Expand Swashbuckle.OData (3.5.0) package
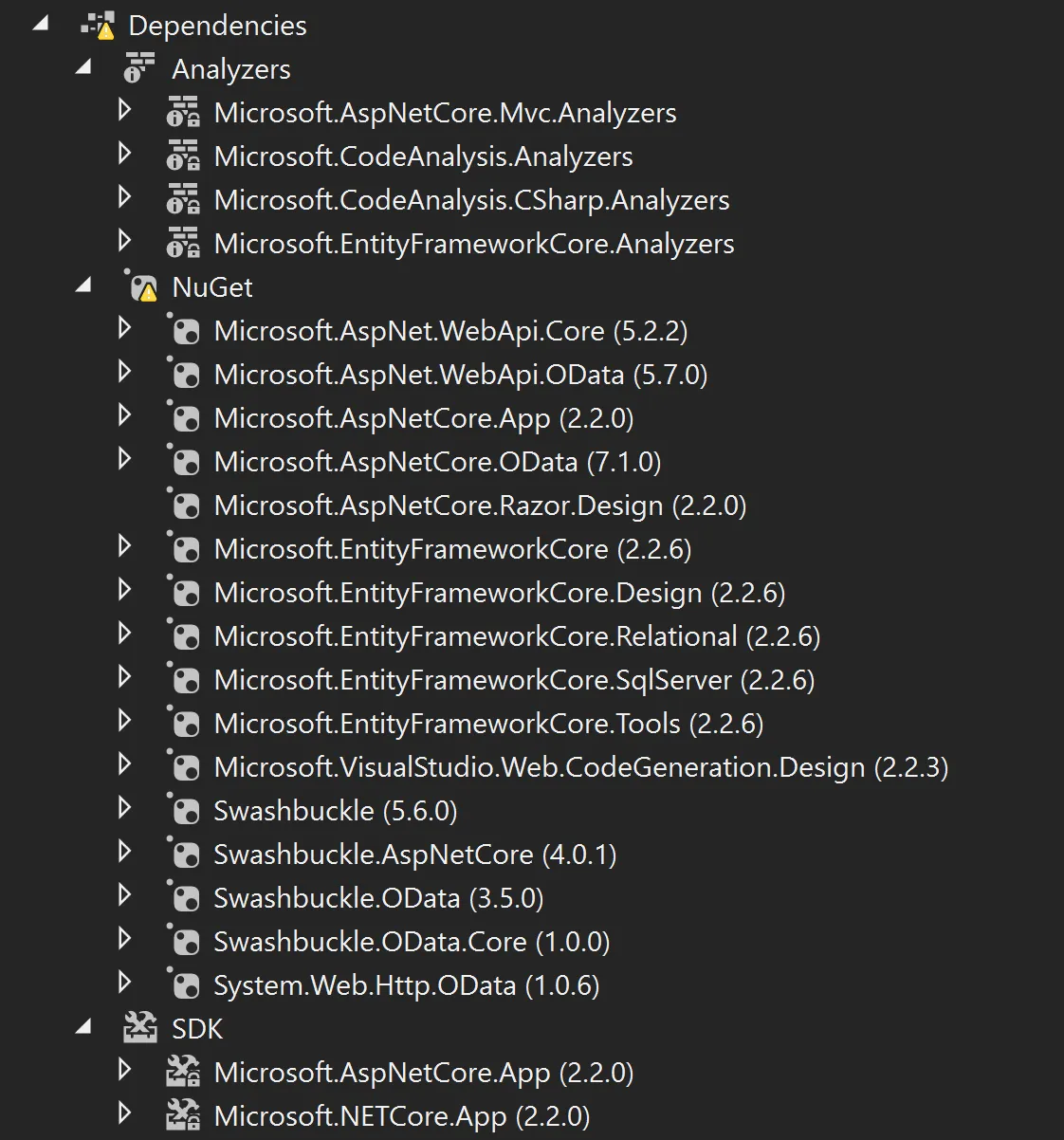The image size is (1064, 1140). [x=124, y=895]
